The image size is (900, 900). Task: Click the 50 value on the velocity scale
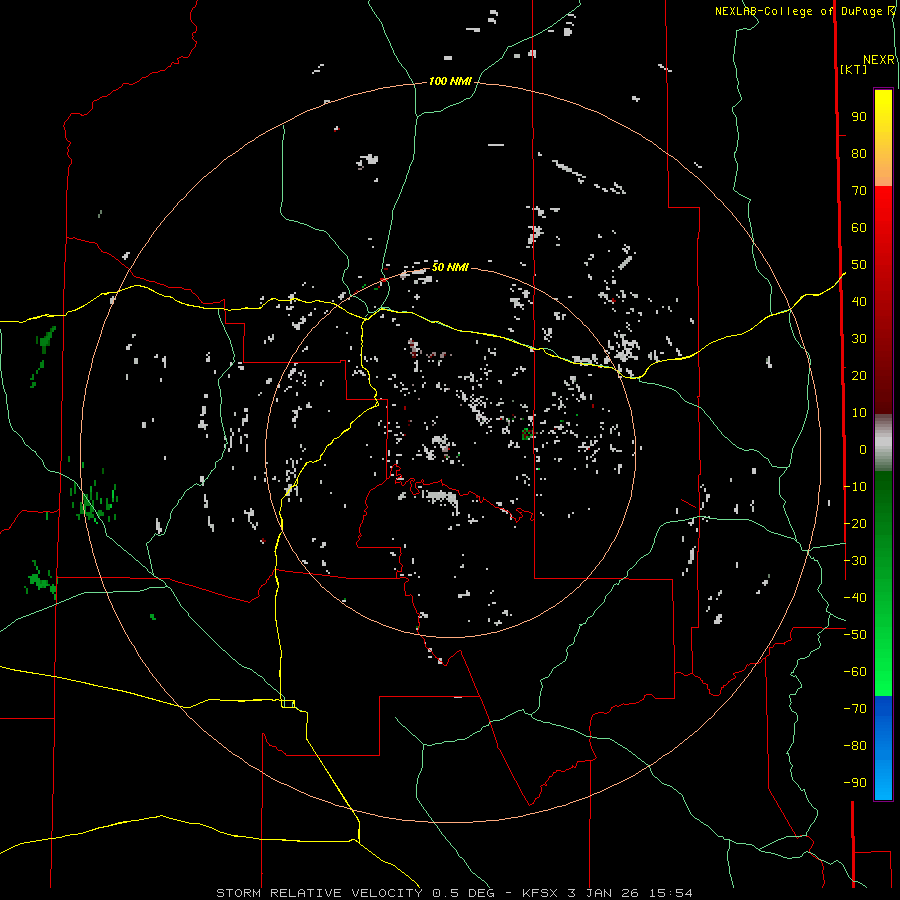pyautogui.click(x=859, y=265)
